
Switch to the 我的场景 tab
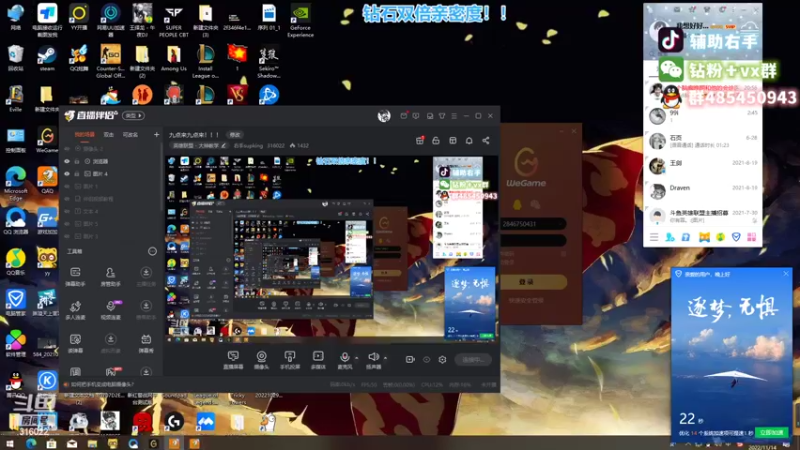84,135
